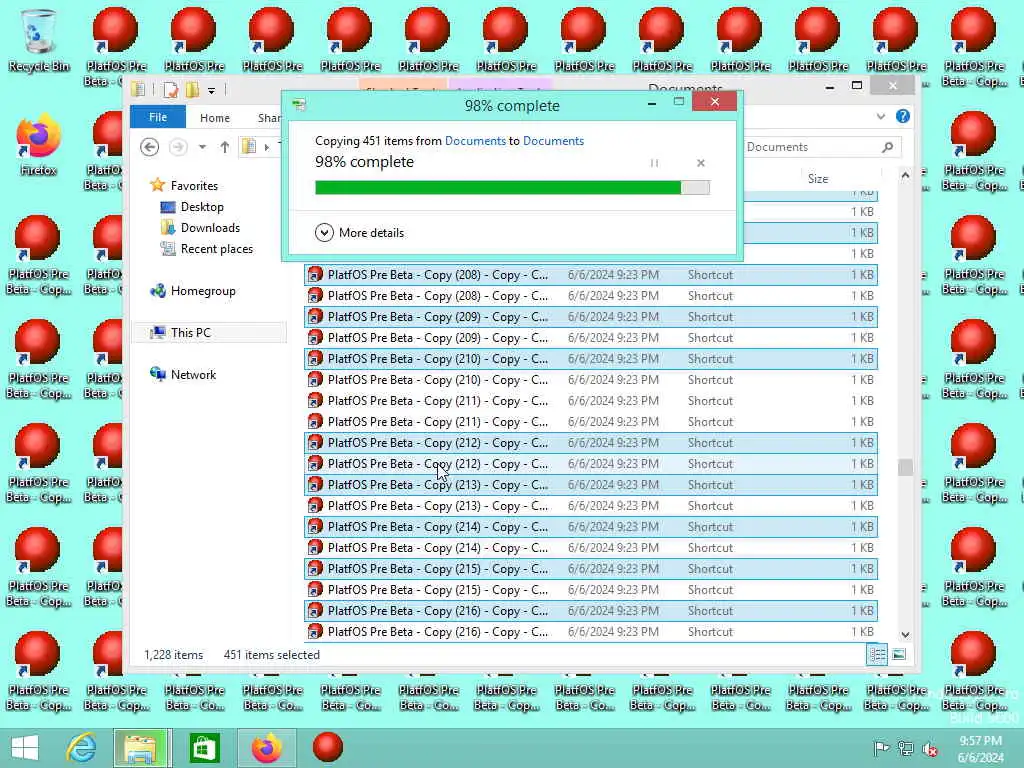Click the green copy progress bar
The height and width of the screenshot is (768, 1024).
512,188
